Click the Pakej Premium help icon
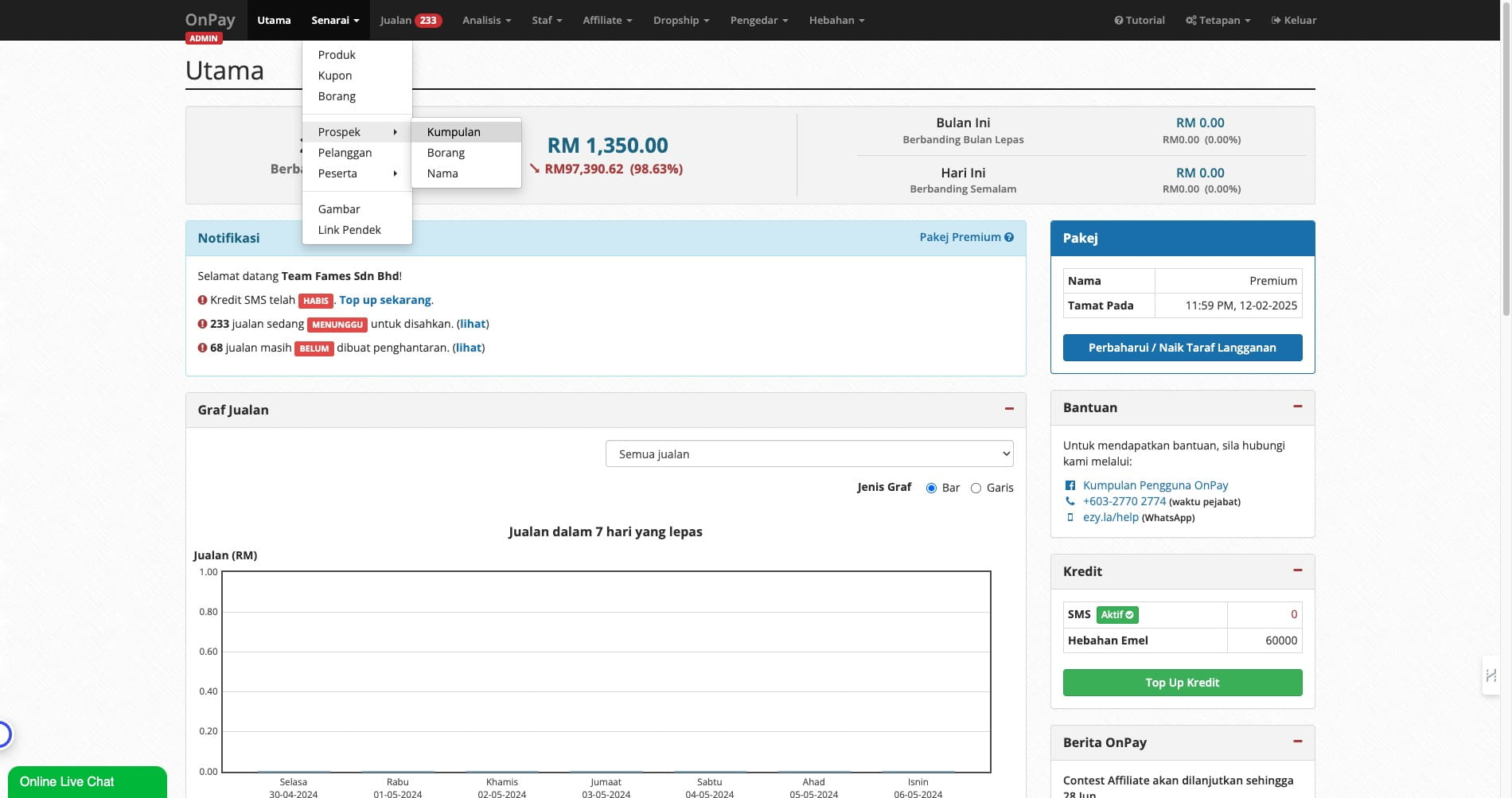This screenshot has height=798, width=1512. [1009, 237]
